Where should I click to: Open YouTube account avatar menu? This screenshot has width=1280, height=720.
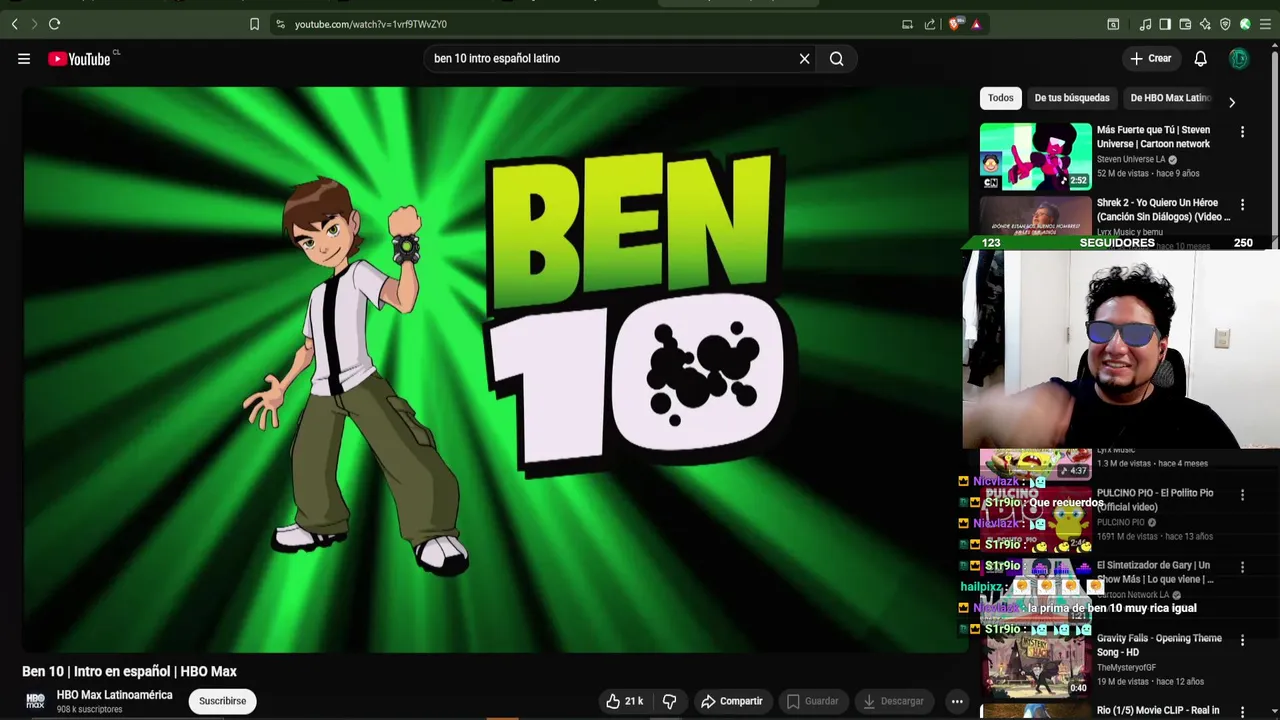click(x=1239, y=59)
